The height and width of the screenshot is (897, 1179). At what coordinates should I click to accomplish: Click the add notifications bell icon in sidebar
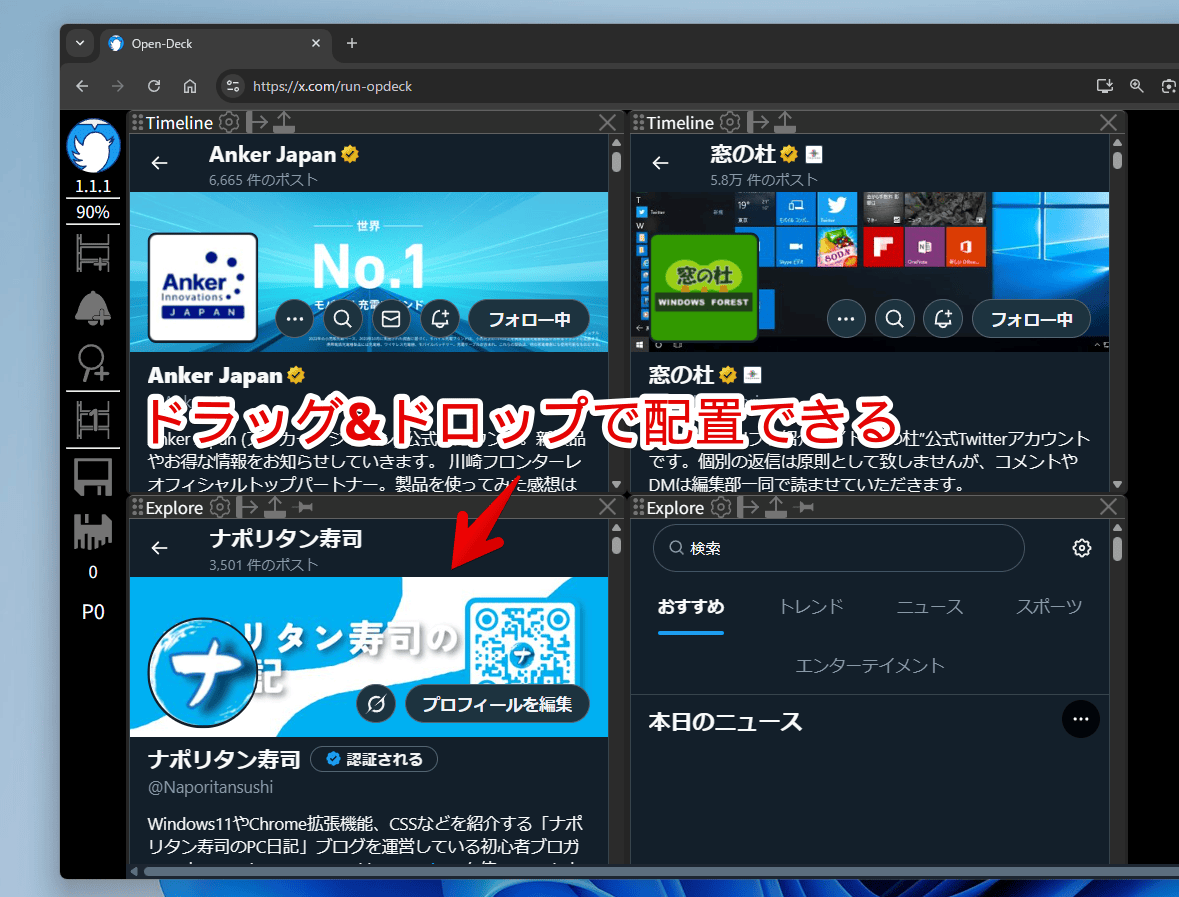tap(92, 308)
